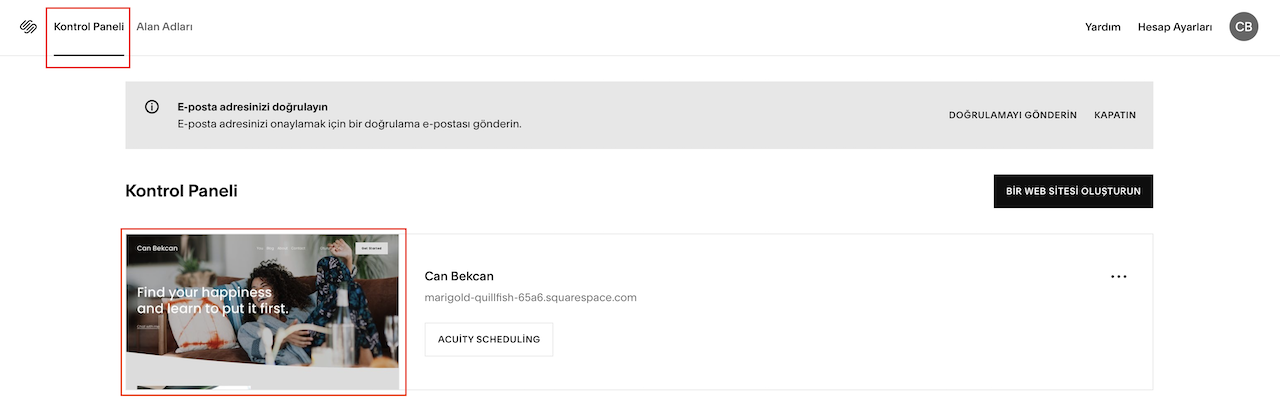Click BİR WEB SİTESİ OLUŞTURUN button
1280x401 pixels.
1074,191
